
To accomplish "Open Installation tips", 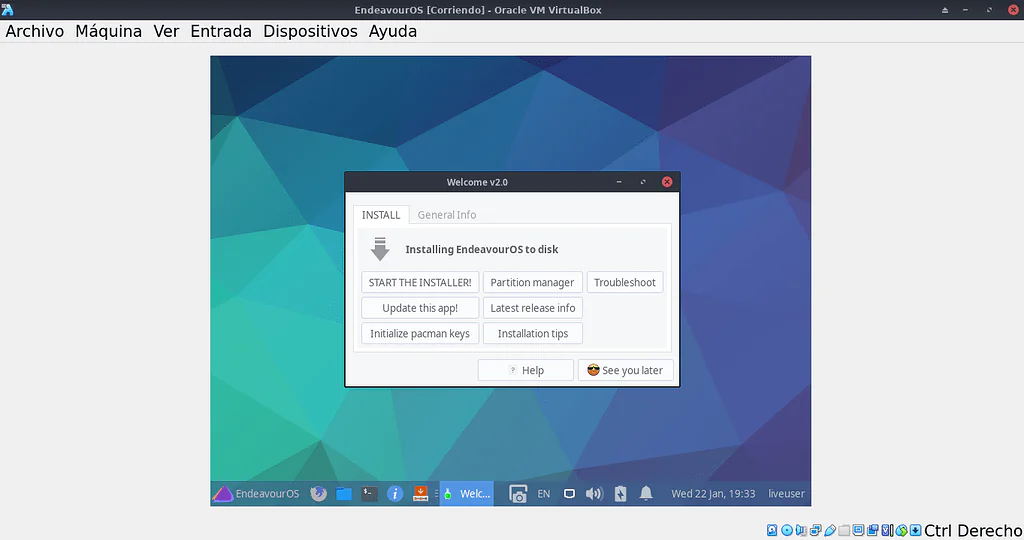I will 532,333.
